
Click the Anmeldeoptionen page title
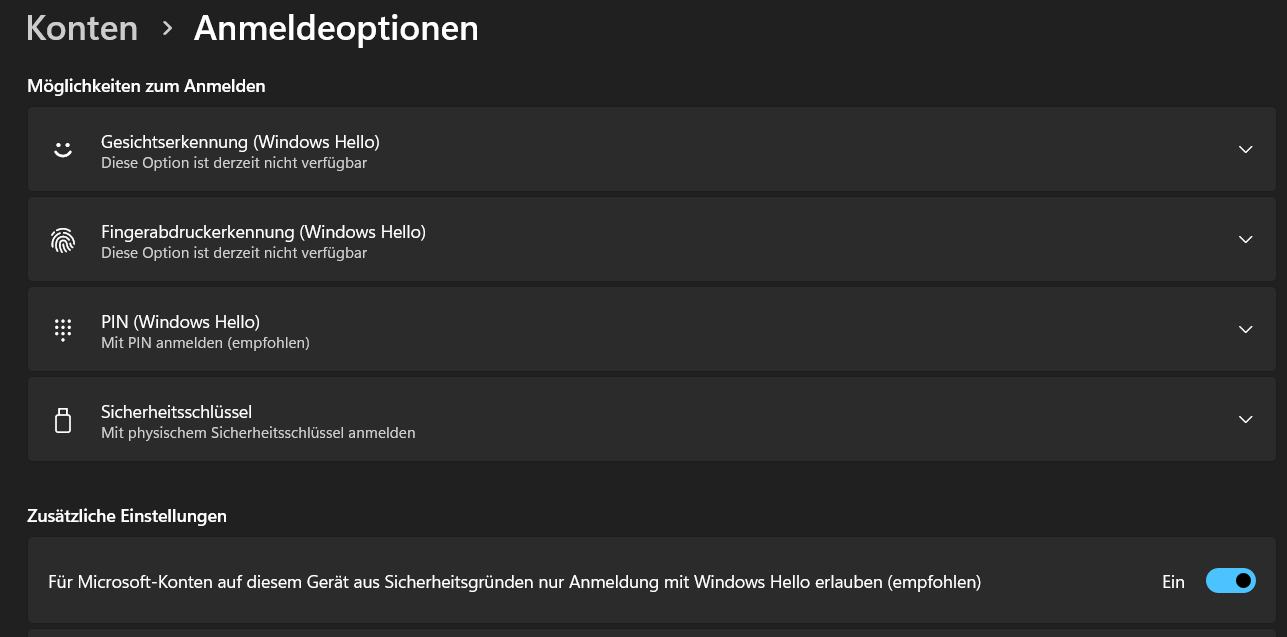coord(336,28)
